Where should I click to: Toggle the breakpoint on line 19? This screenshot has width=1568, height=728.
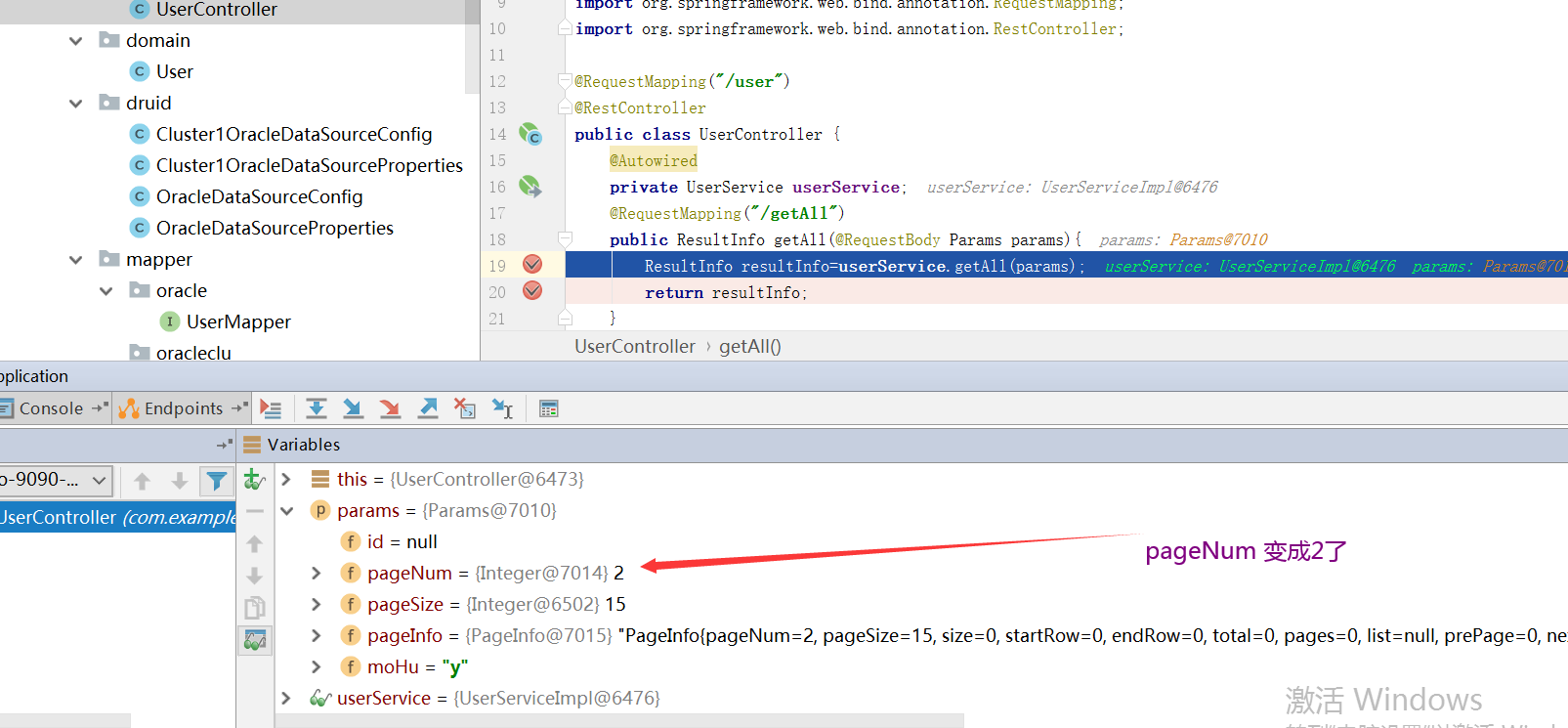(x=532, y=264)
